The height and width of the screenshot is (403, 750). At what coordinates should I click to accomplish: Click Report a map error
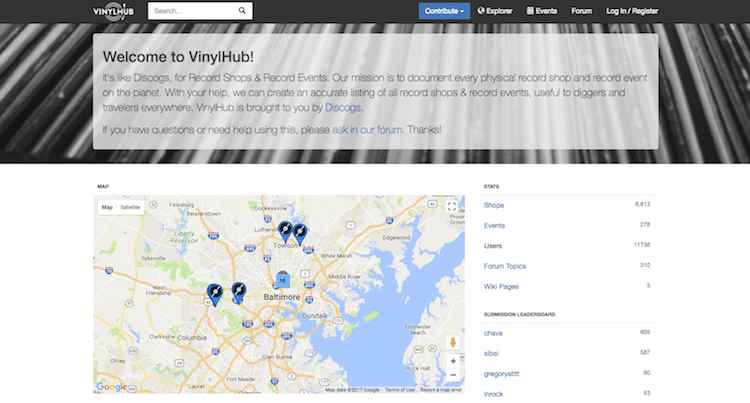click(x=441, y=390)
